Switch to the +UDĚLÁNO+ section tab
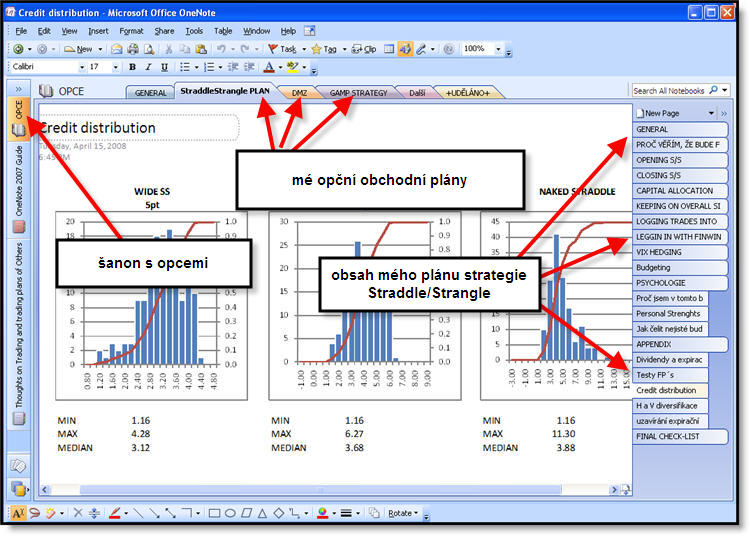750x536 pixels. 468,93
